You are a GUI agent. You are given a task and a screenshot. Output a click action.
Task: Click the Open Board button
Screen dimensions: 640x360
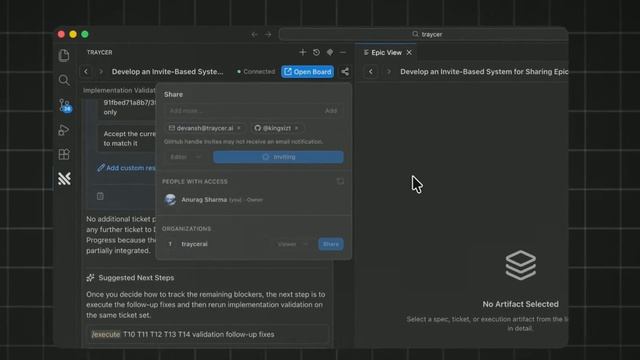click(307, 72)
